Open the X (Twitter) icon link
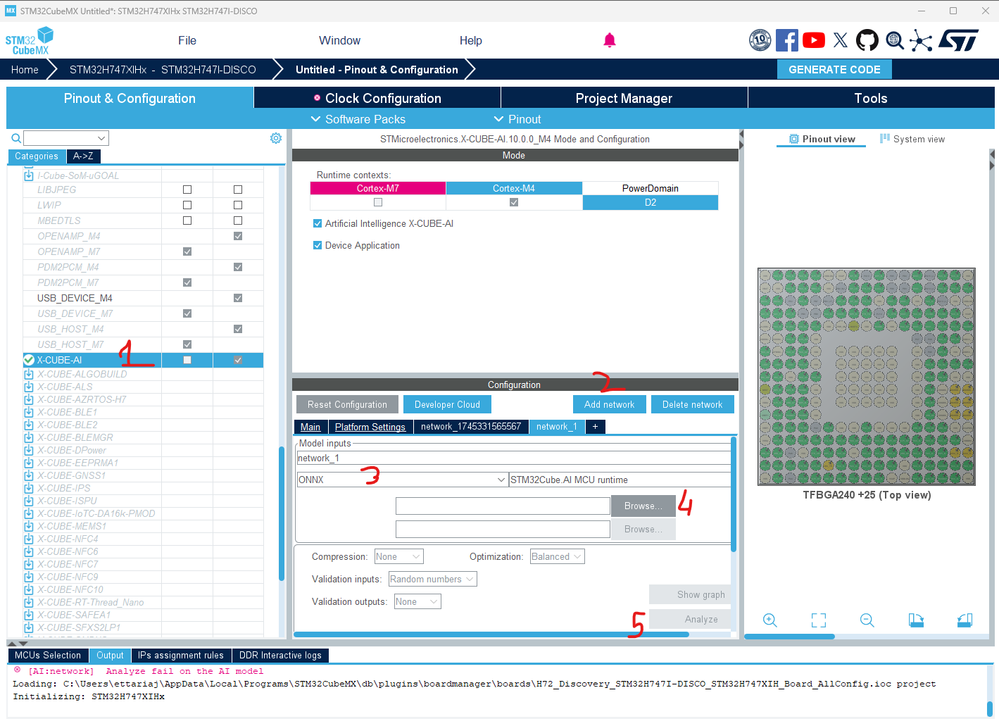This screenshot has height=724, width=999. pos(840,40)
